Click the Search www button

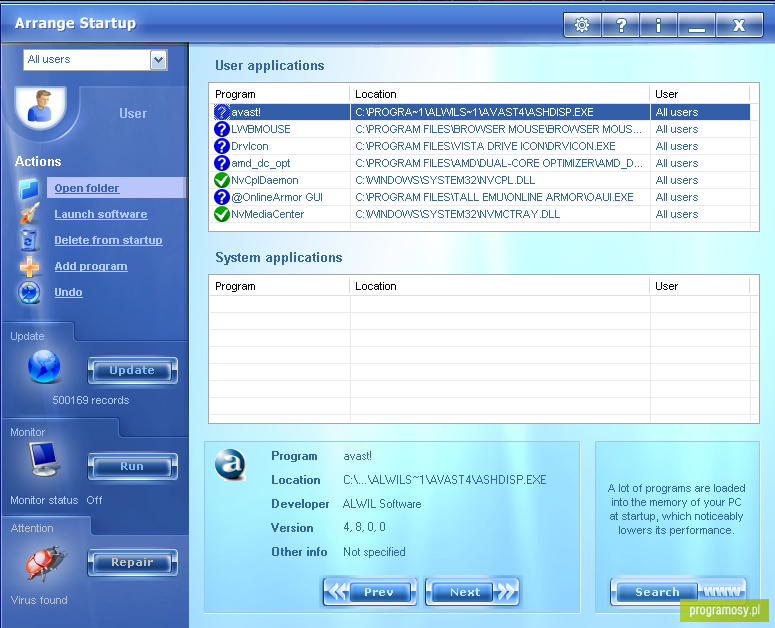pos(678,591)
